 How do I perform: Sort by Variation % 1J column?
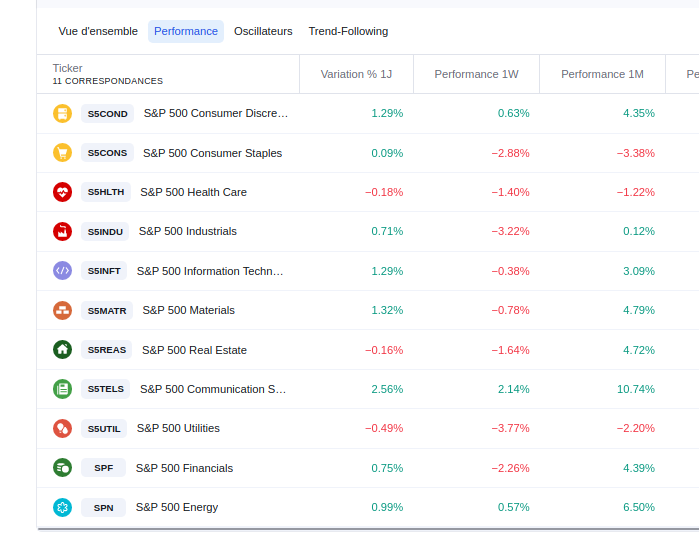356,74
